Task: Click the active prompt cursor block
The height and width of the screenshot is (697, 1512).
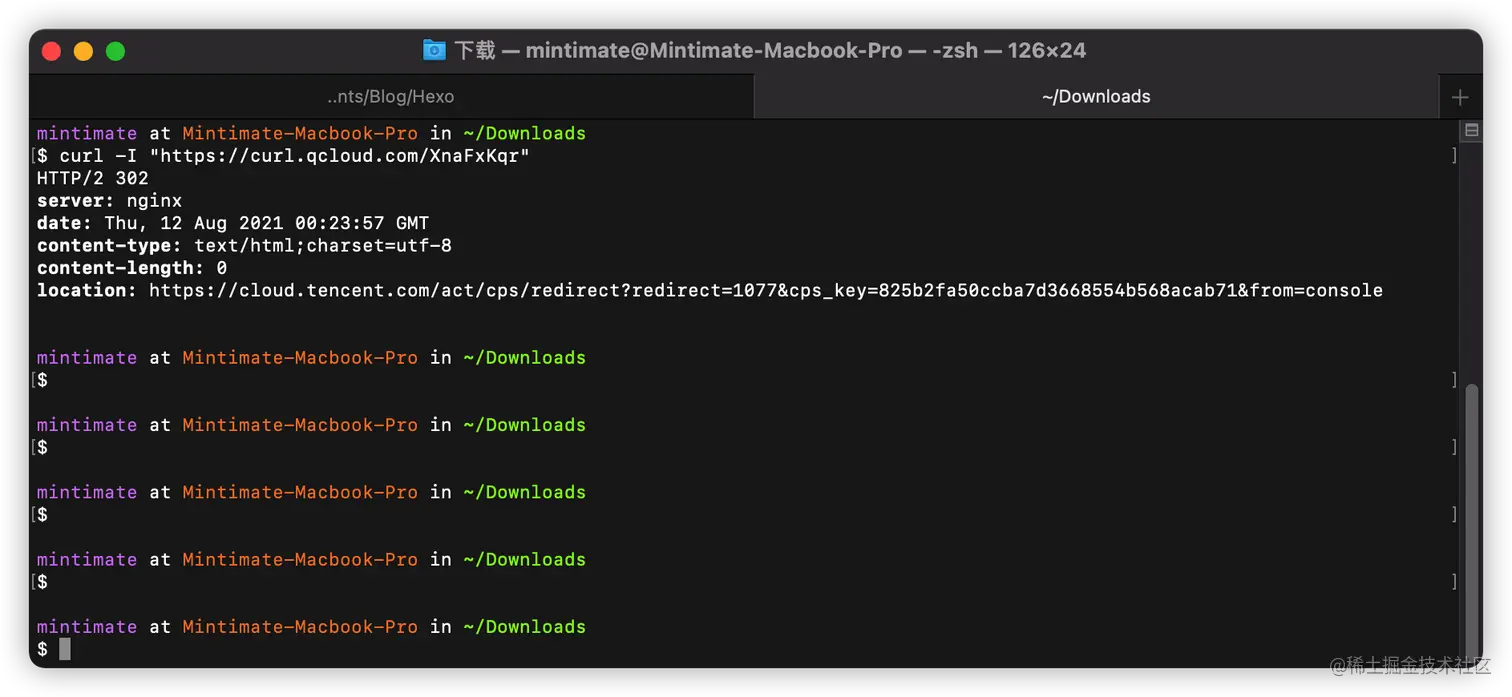Action: click(x=65, y=650)
